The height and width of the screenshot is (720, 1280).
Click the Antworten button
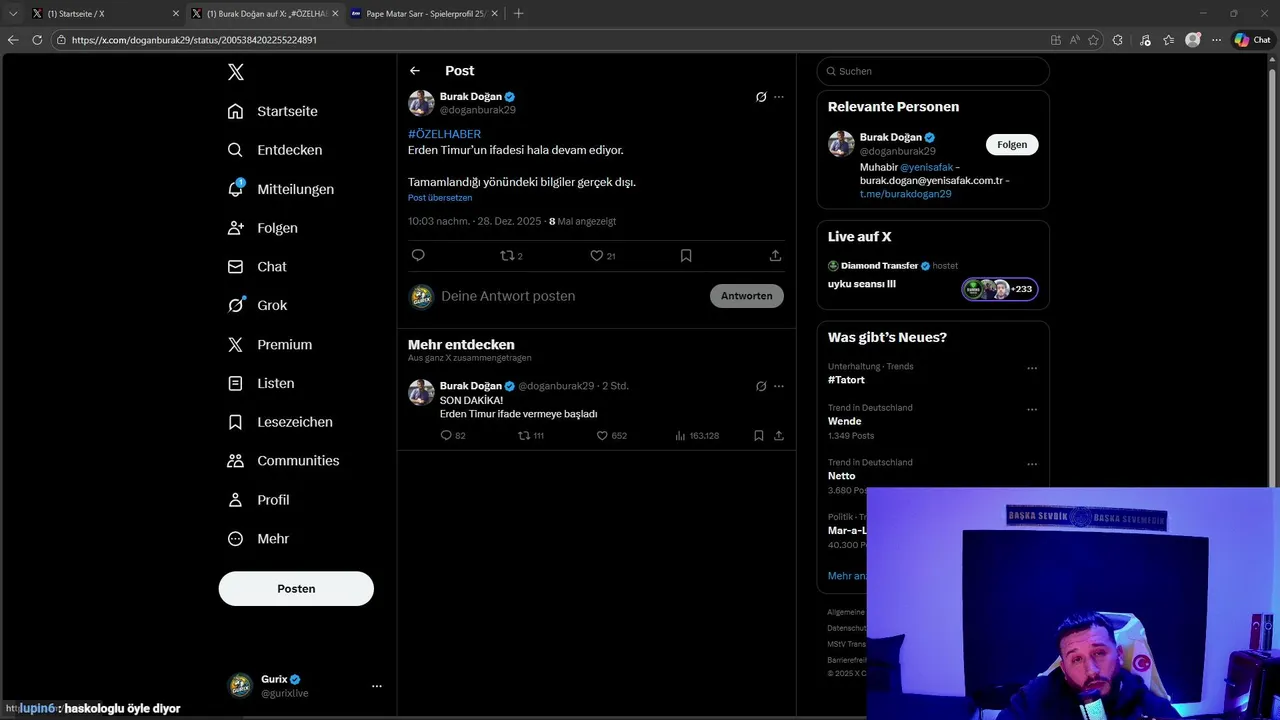click(x=747, y=296)
